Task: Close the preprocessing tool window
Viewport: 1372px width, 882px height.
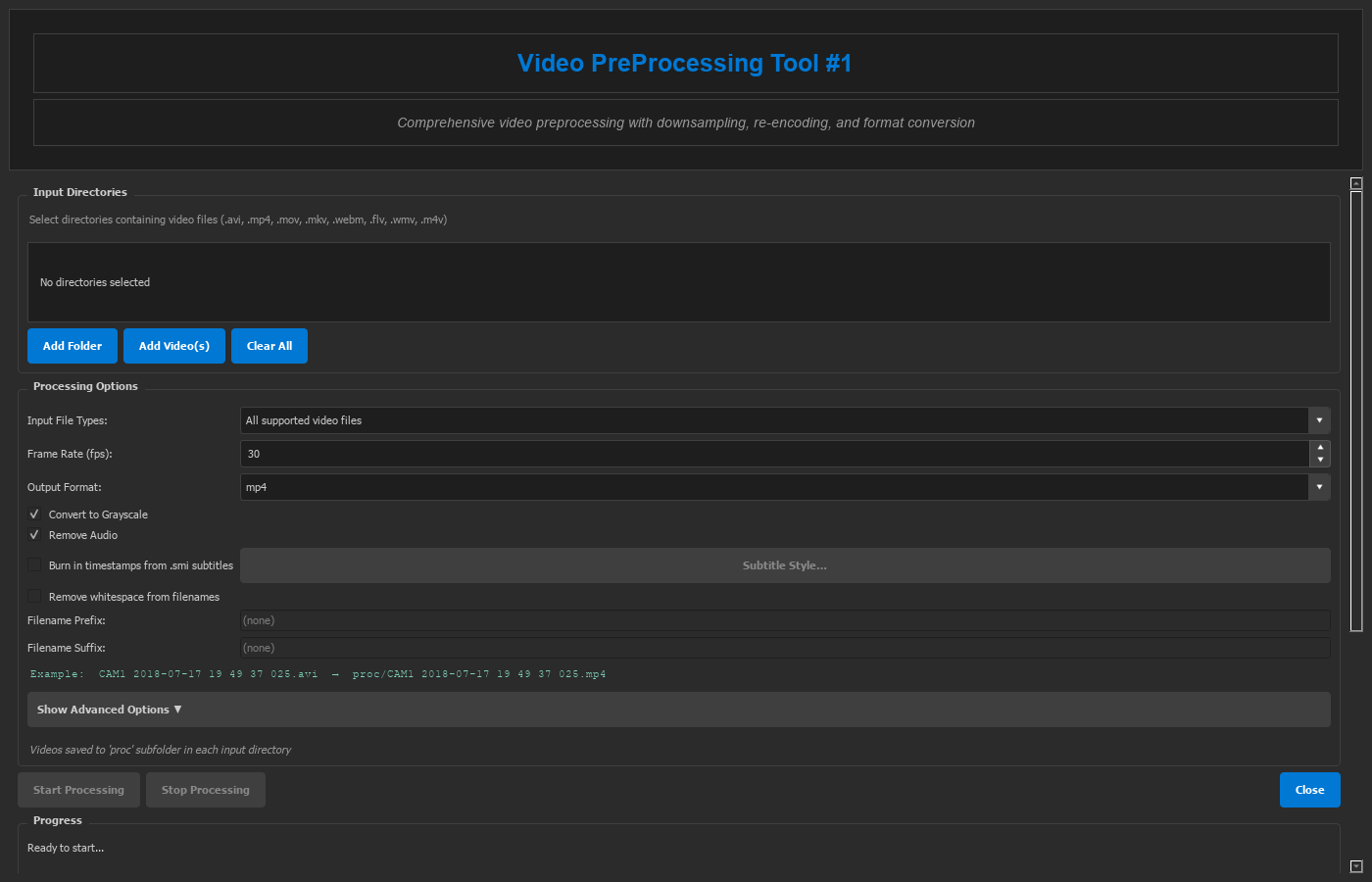Action: [x=1309, y=790]
